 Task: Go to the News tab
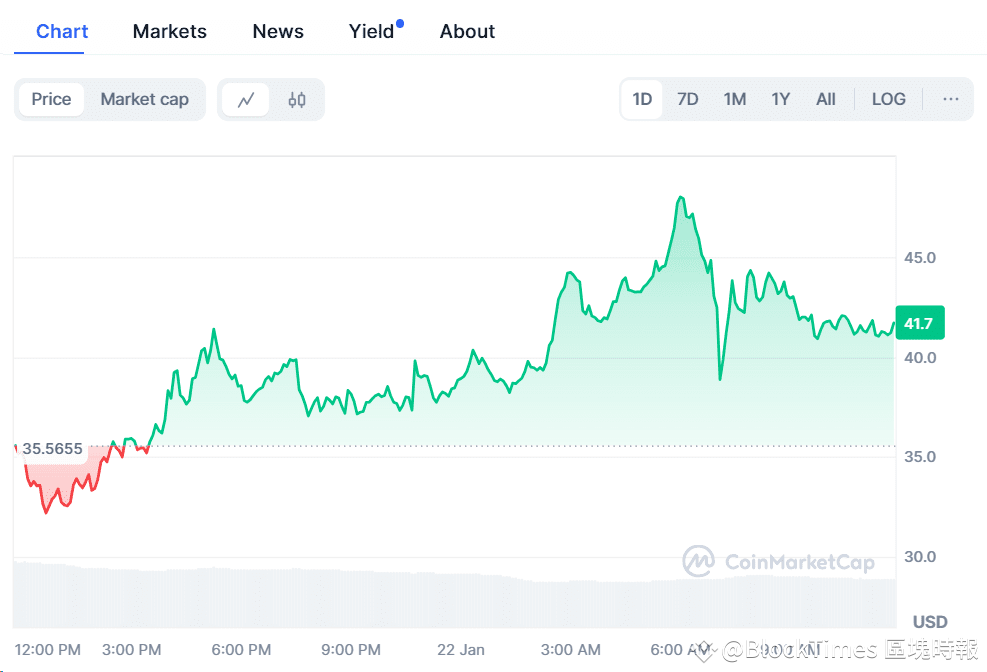coord(278,31)
